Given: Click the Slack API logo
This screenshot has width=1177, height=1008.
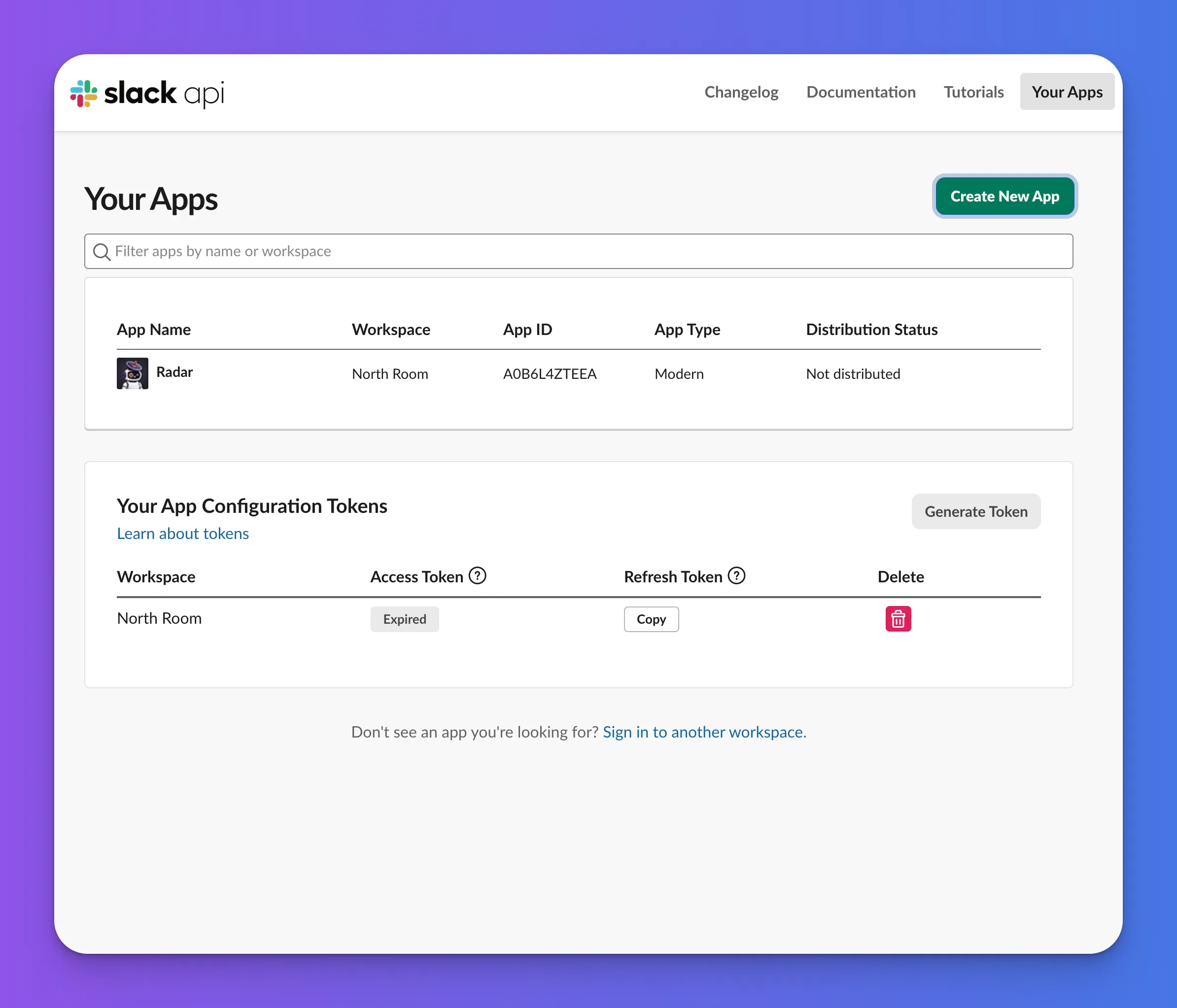Looking at the screenshot, I should tap(147, 93).
